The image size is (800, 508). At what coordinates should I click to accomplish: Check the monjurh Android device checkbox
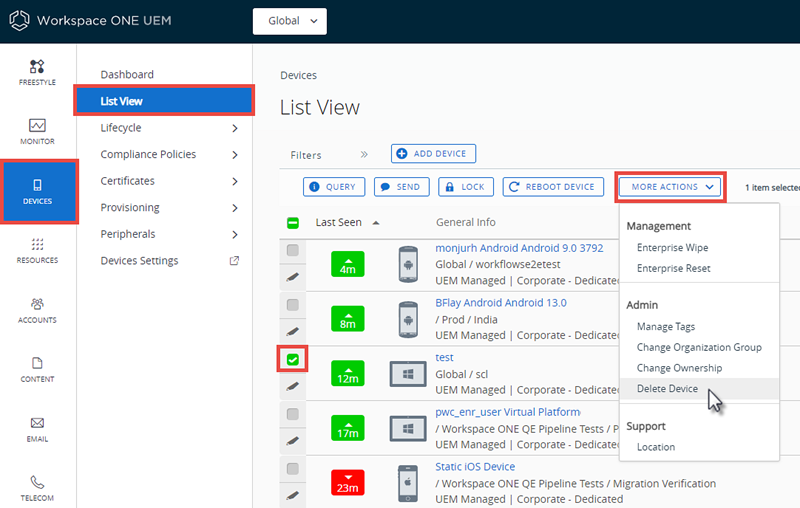pos(293,250)
